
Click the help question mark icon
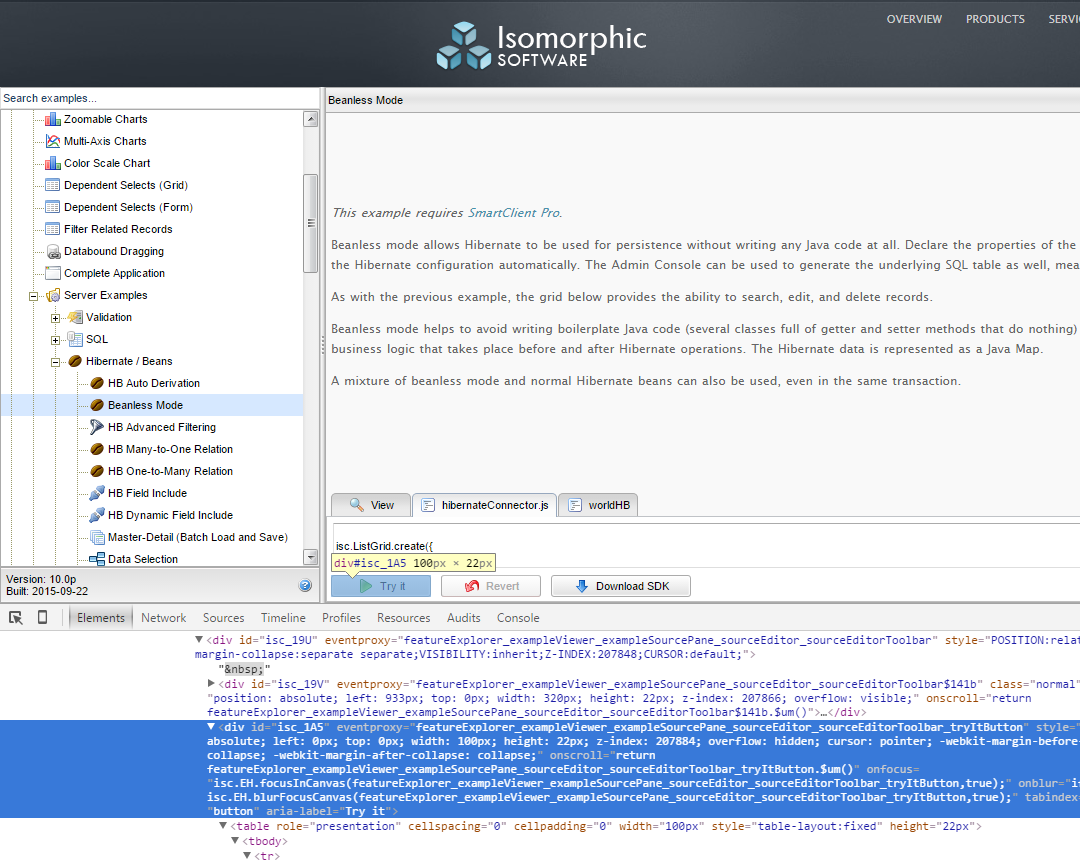click(305, 586)
